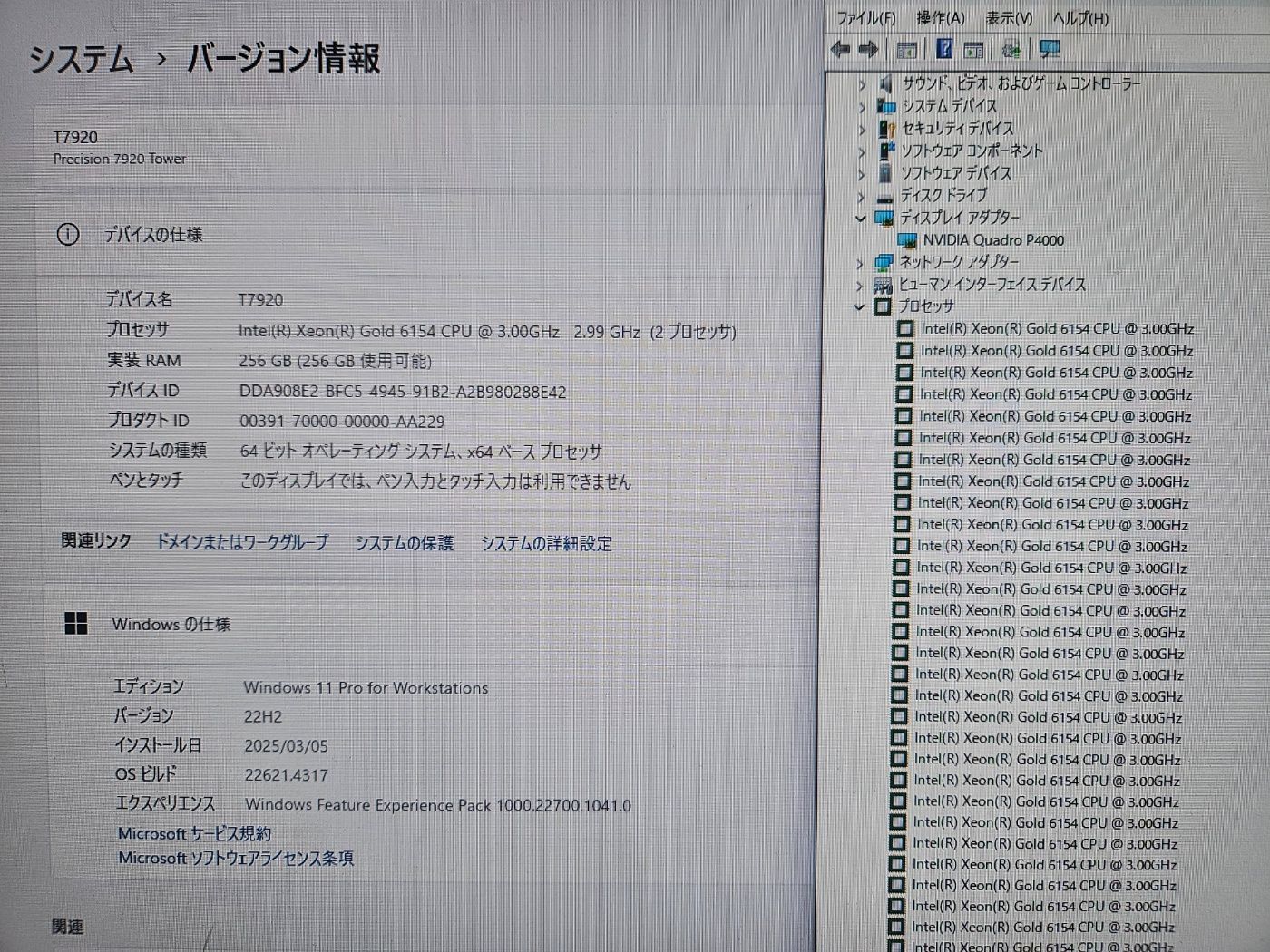Image resolution: width=1270 pixels, height=952 pixels.
Task: Click the 関連 heading at the bottom
Action: (x=67, y=927)
